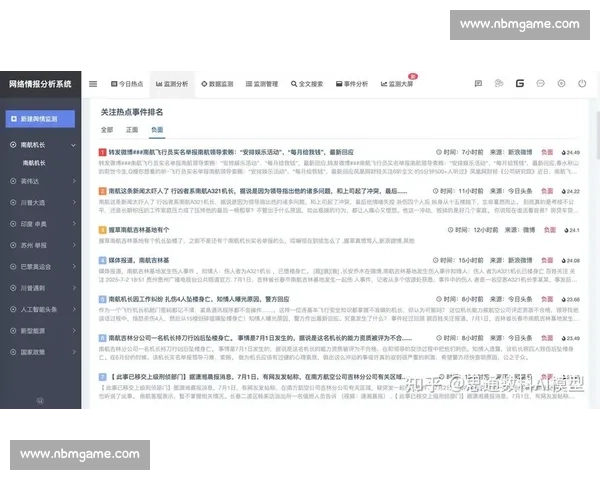Click the smiley icon at sidebar bottom
This screenshot has width=600, height=480.
(x=40, y=401)
